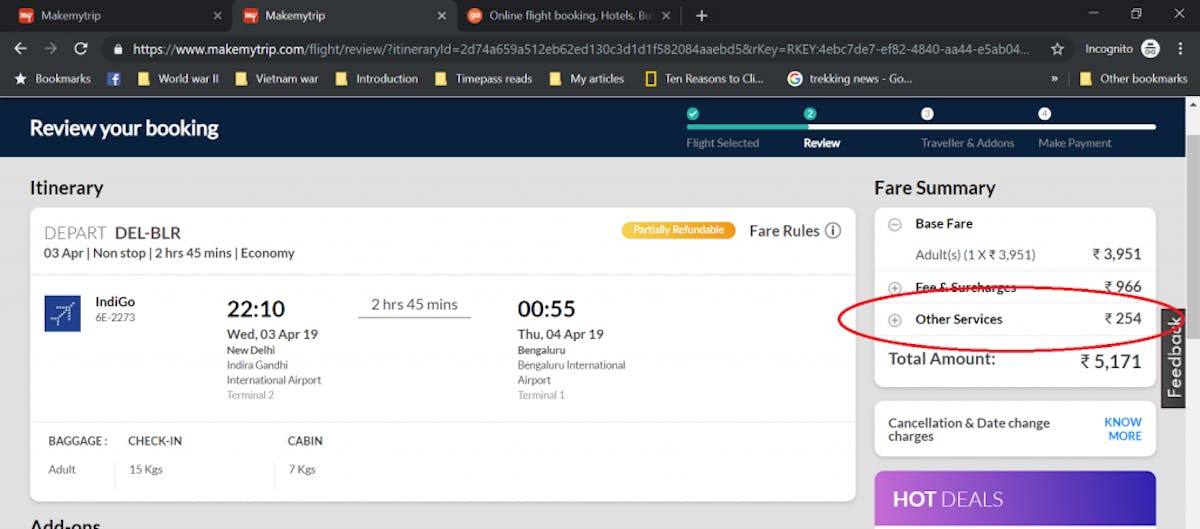Click the Total Amount ₹ 5,171 value

click(1110, 362)
